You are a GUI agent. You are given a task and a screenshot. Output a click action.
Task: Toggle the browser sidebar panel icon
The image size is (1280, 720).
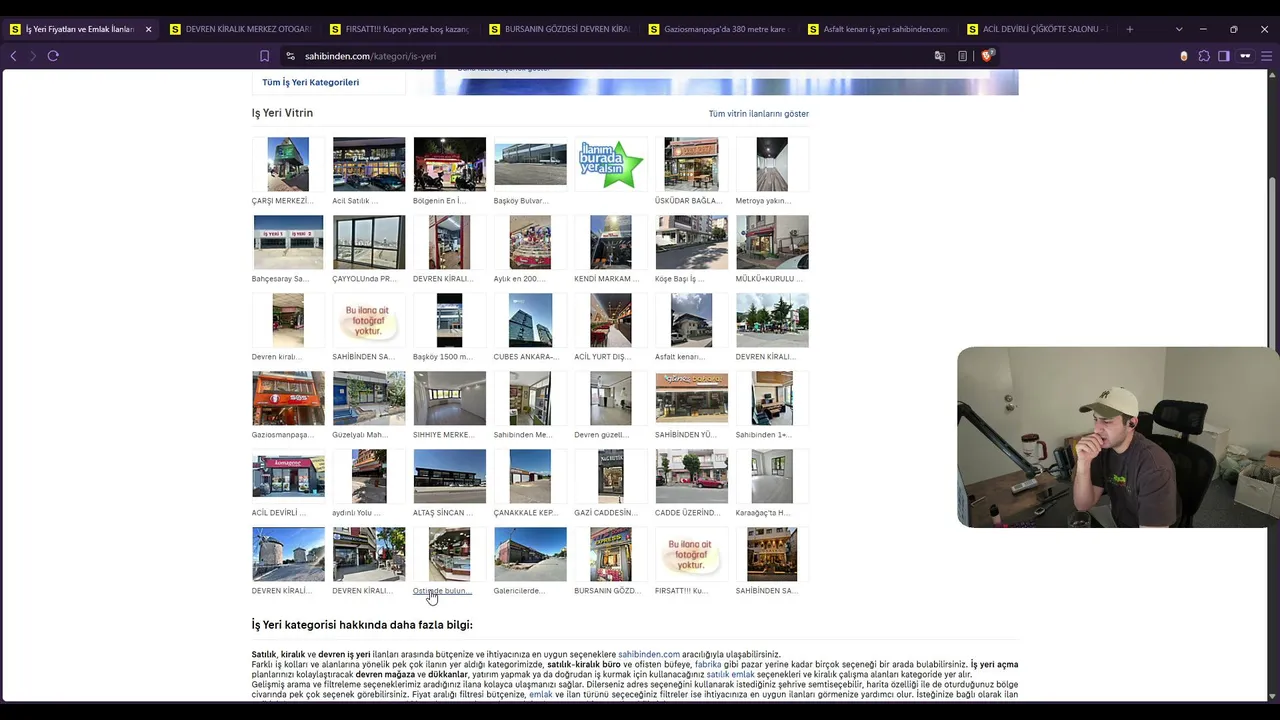1224,56
